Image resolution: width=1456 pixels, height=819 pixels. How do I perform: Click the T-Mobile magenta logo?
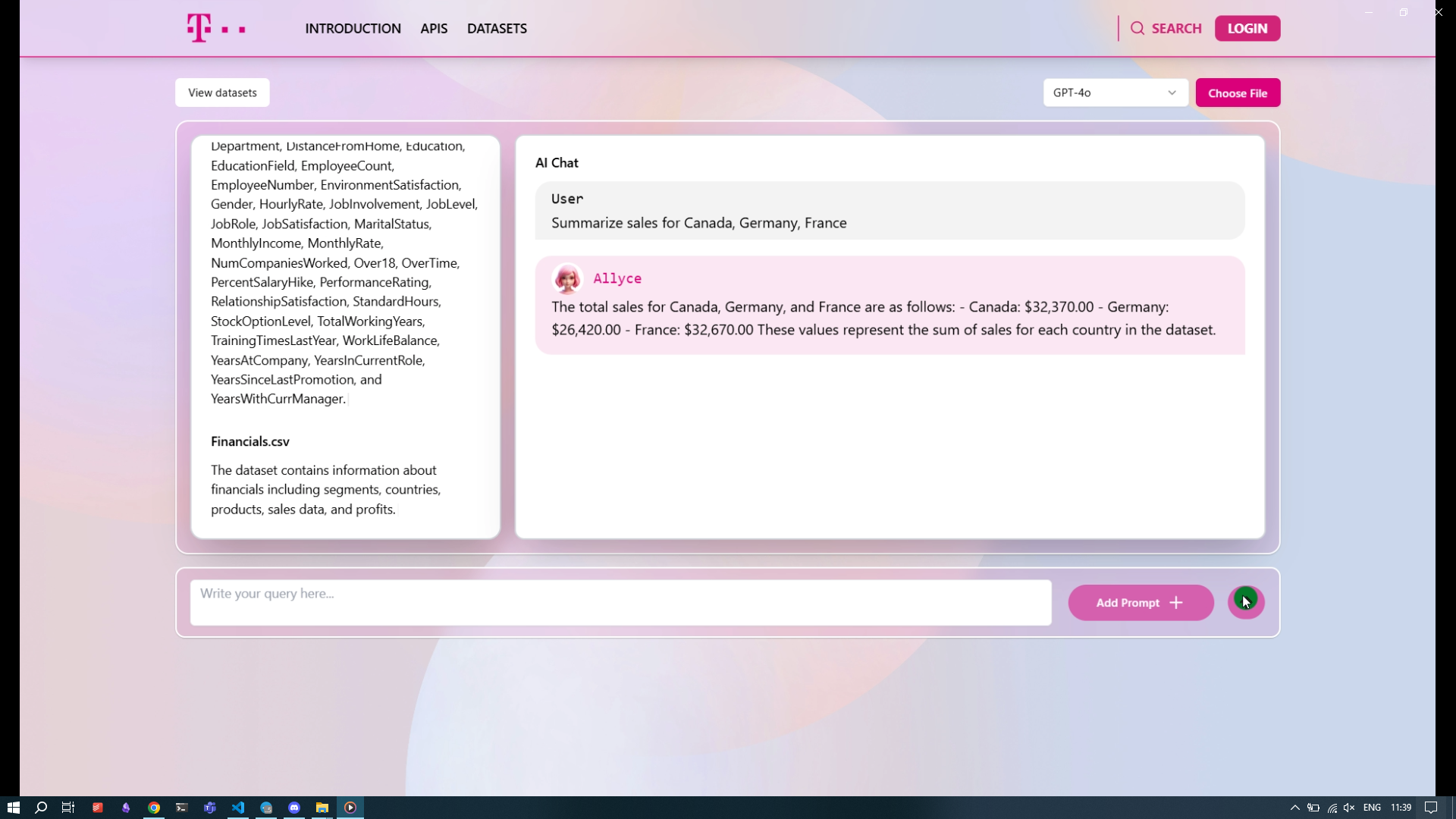(x=215, y=29)
